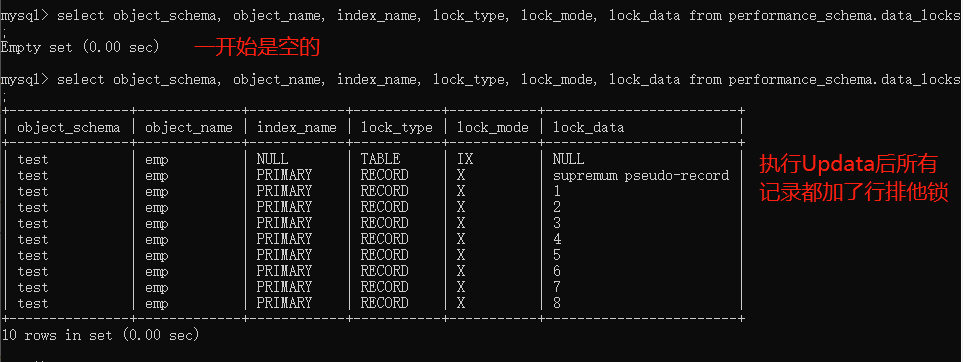This screenshot has width=963, height=362.
Task: Click the last row's PRIMARY index cell
Action: click(284, 303)
